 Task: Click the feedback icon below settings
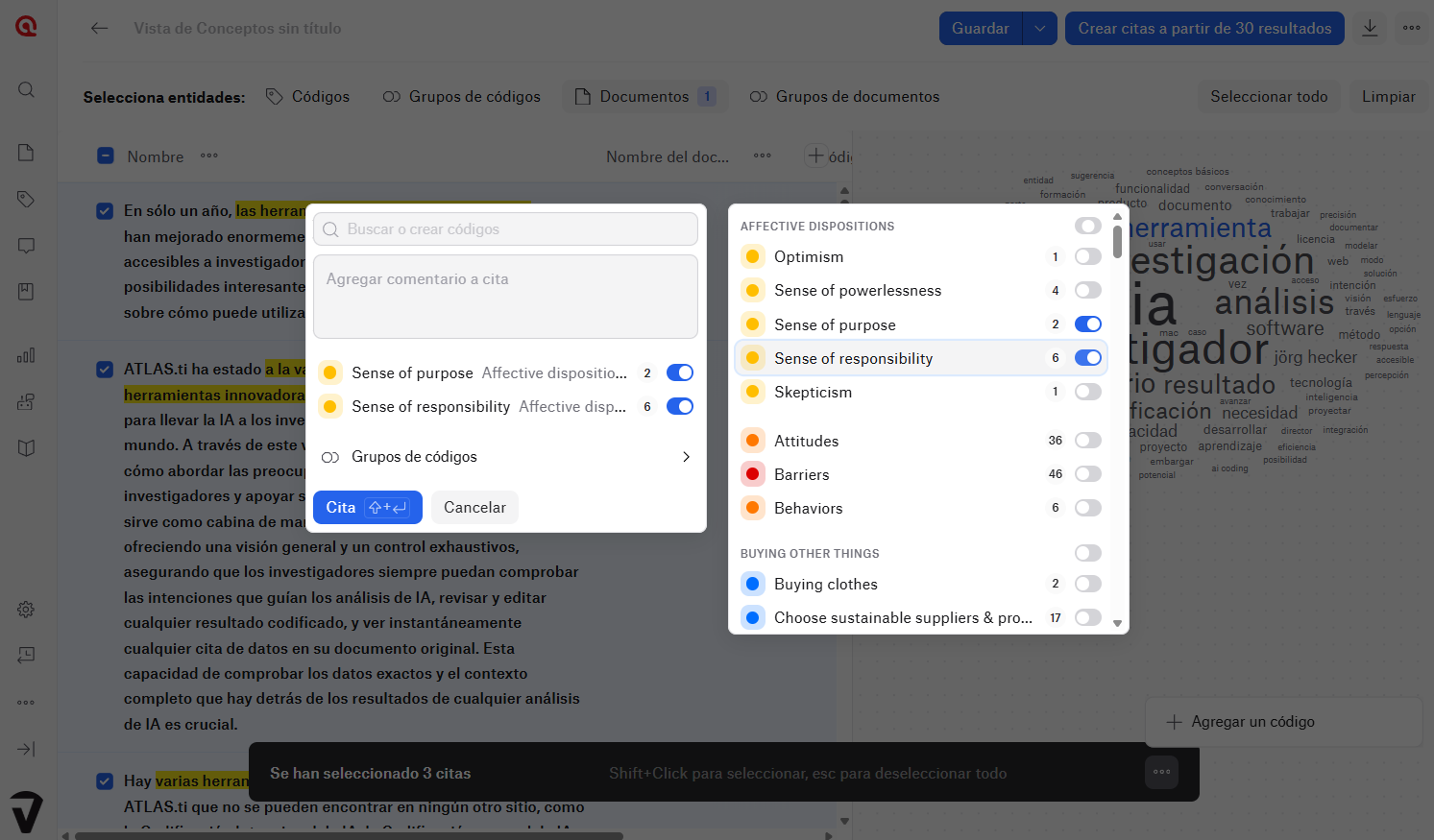(26, 655)
